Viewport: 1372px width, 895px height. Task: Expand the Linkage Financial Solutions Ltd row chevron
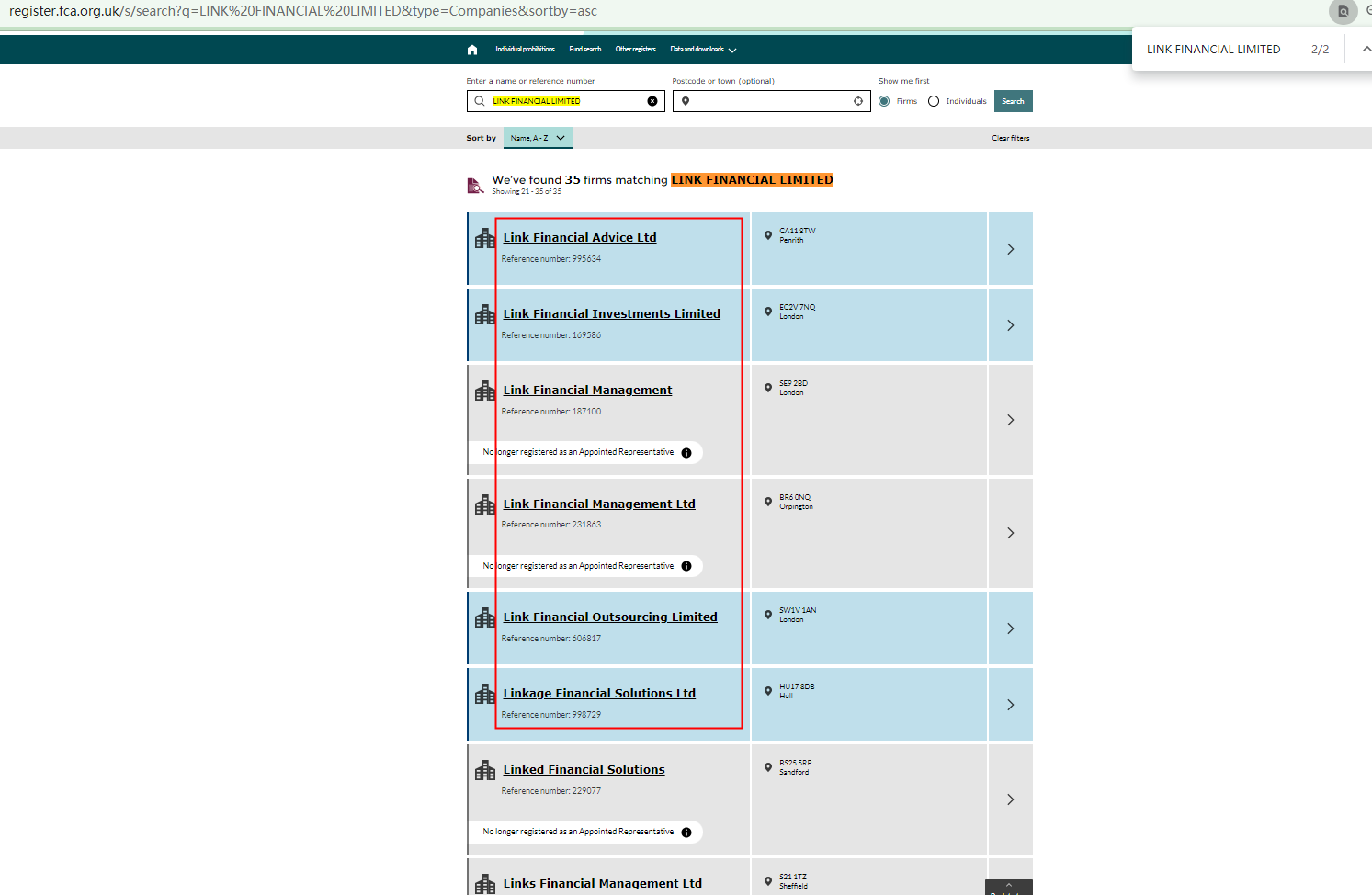click(x=1011, y=705)
